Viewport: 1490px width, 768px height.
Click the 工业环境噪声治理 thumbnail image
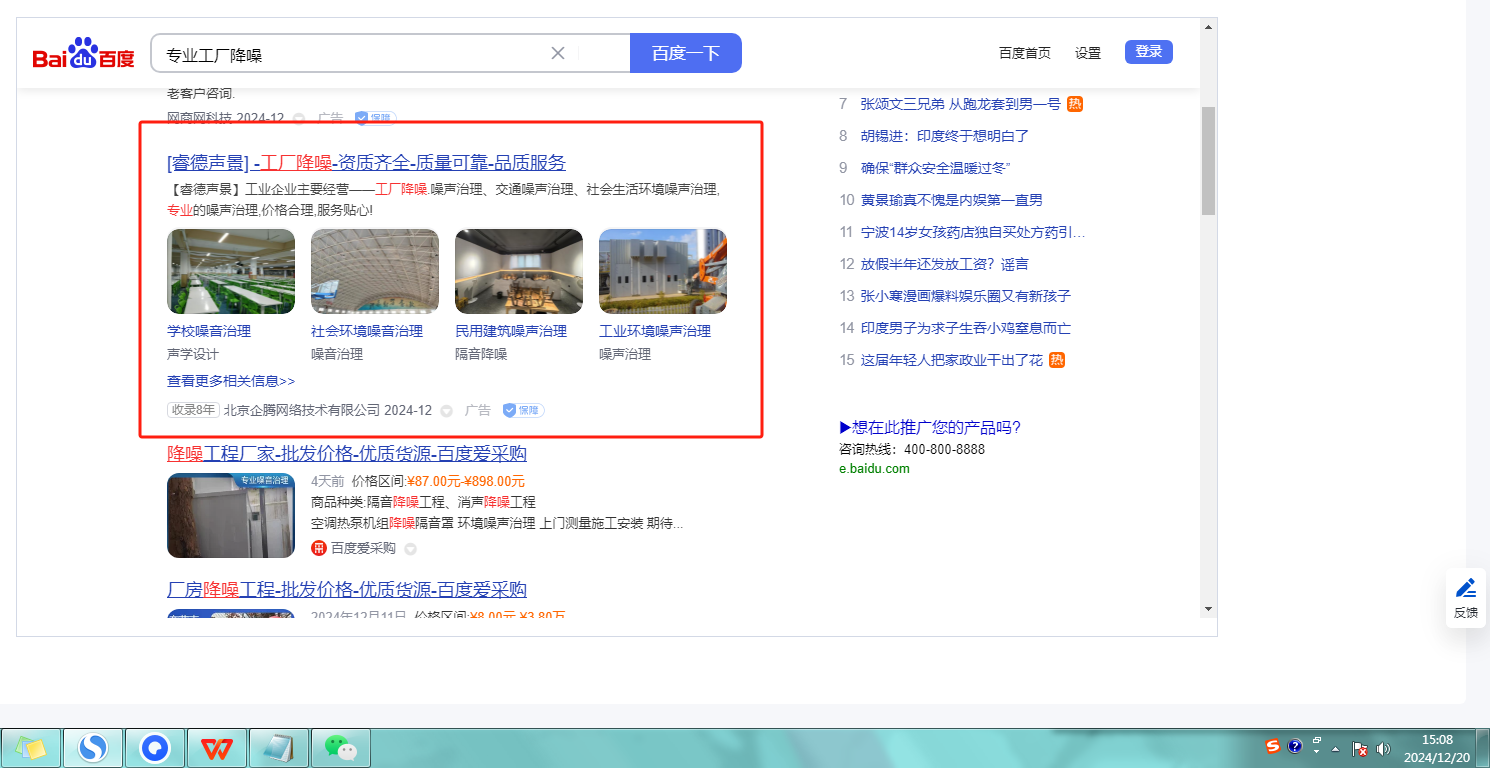tap(662, 271)
